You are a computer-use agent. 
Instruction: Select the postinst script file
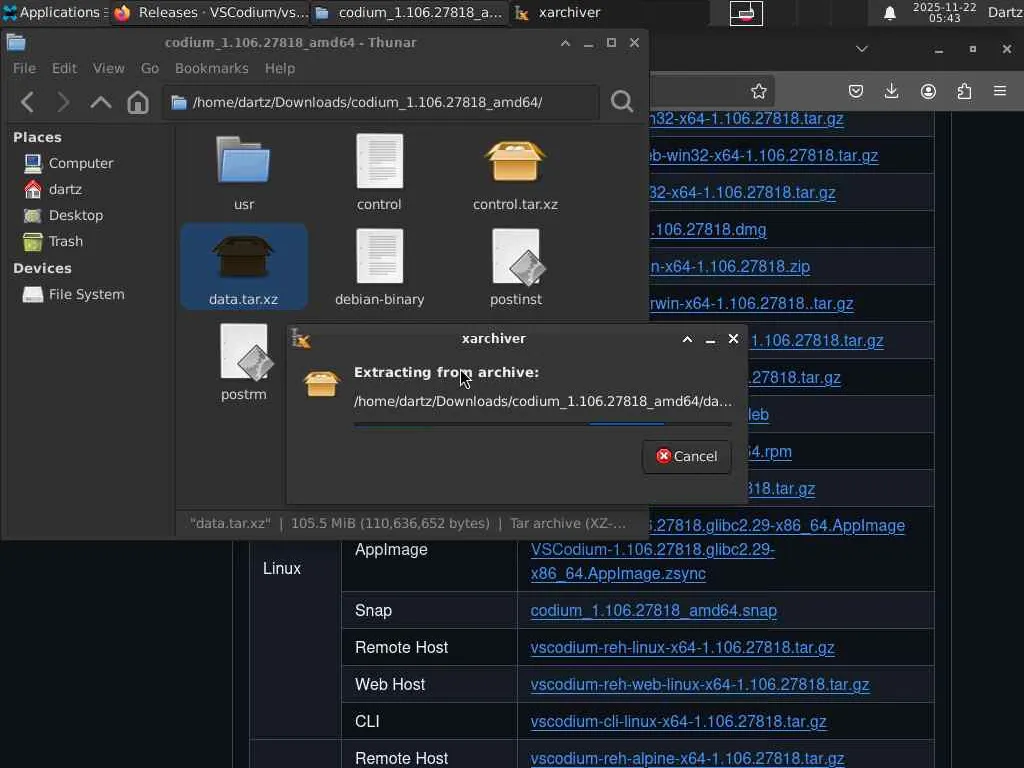pos(516,268)
